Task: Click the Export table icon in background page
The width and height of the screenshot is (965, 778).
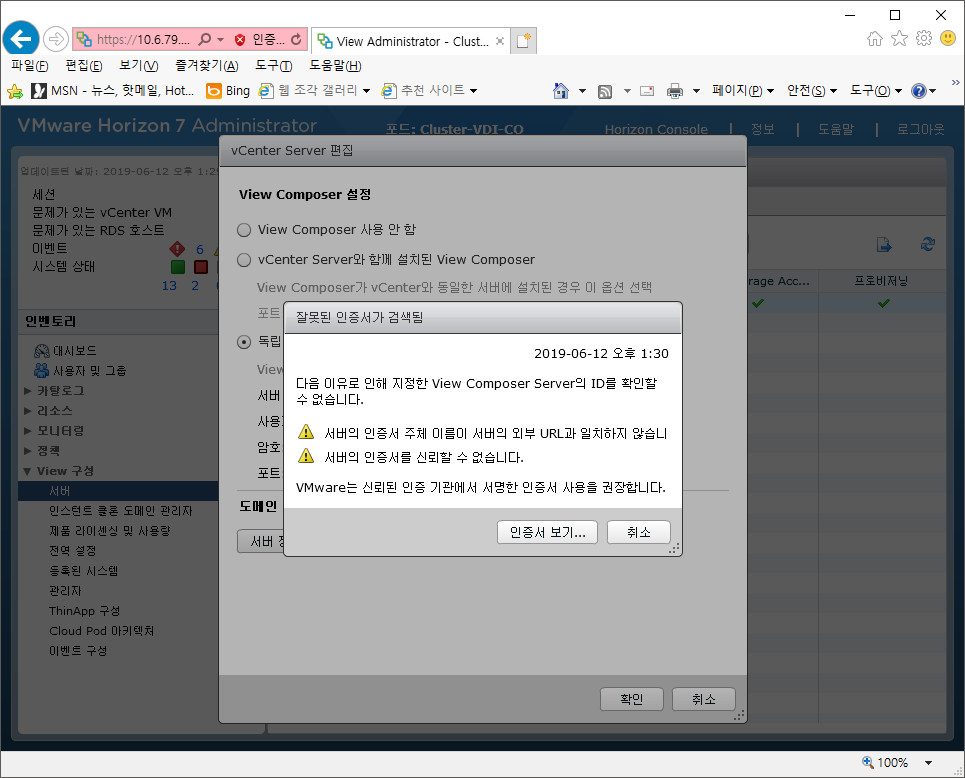Action: coord(884,245)
